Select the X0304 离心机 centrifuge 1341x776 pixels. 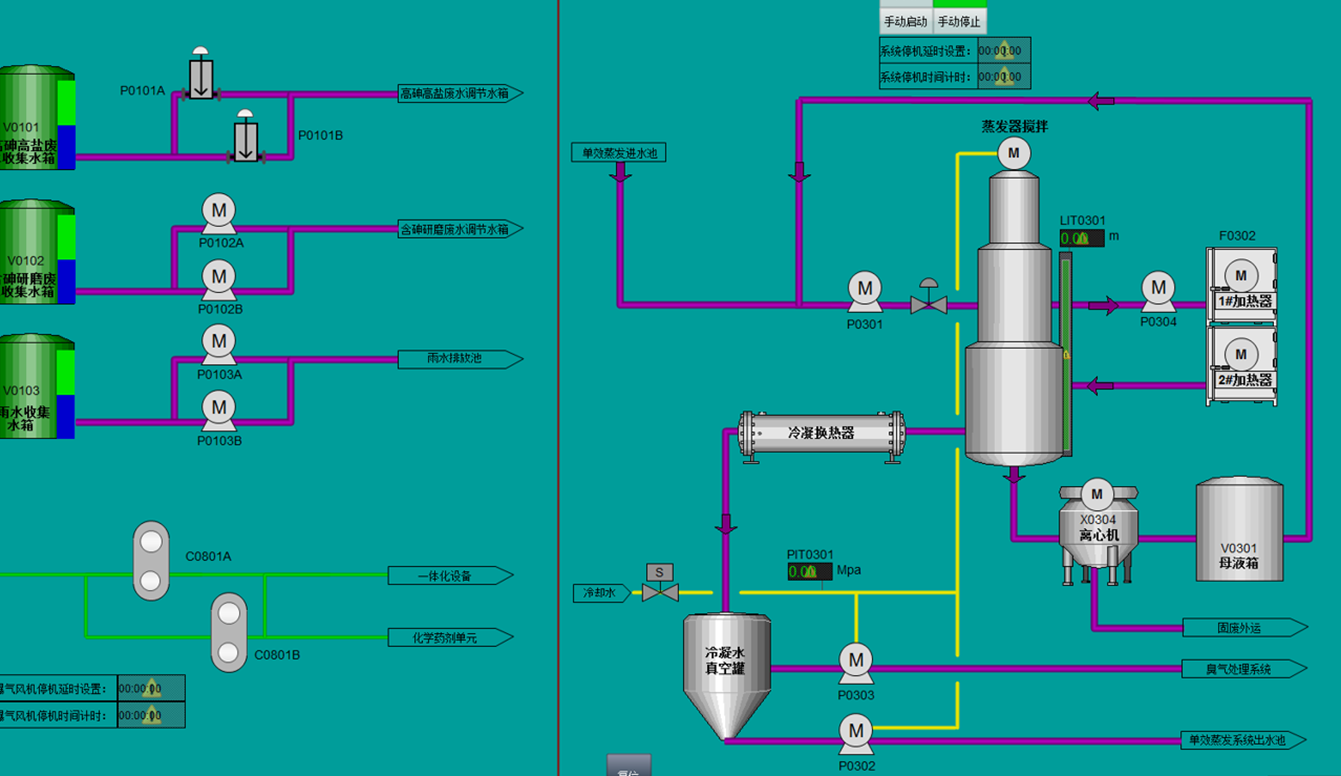tap(1097, 527)
